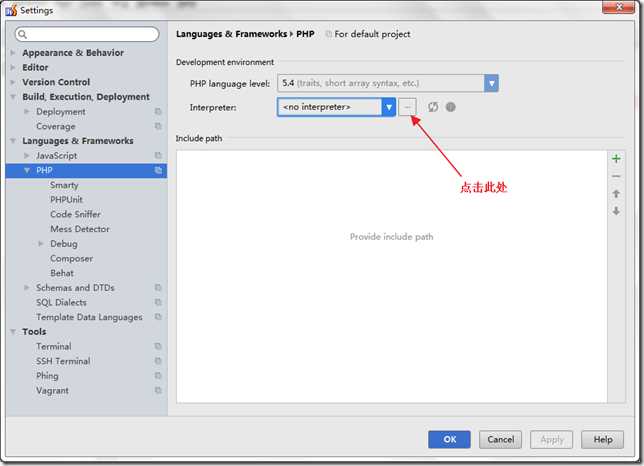Screen dimensions: 644x466
Task: Click the Apply button
Action: pos(552,439)
